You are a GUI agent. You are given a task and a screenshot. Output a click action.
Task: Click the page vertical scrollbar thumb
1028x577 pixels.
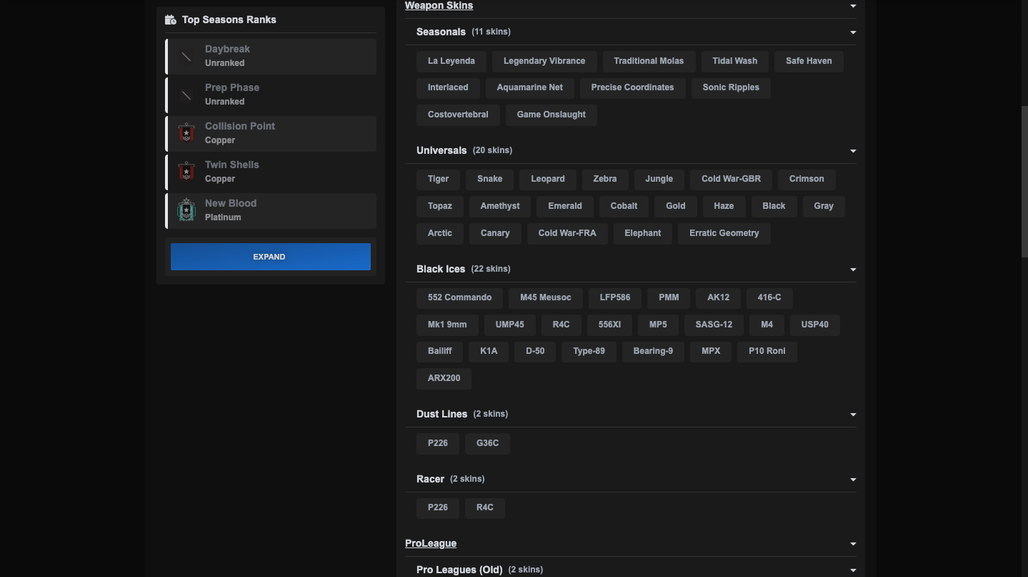click(1024, 182)
